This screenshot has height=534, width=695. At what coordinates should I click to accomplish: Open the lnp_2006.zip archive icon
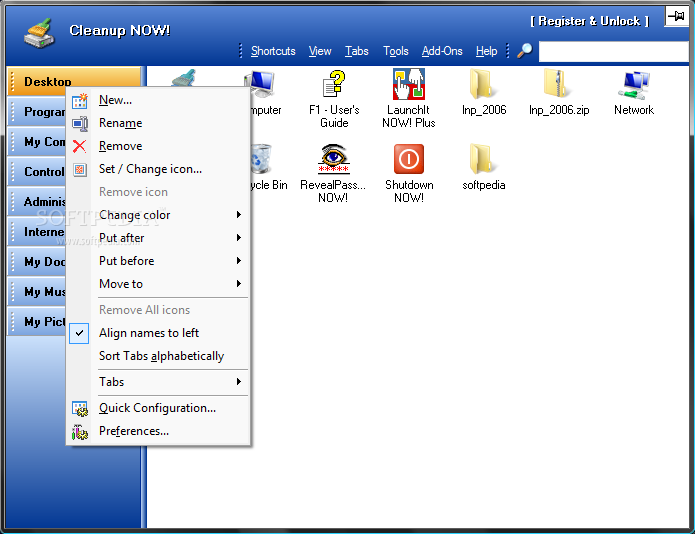(558, 83)
